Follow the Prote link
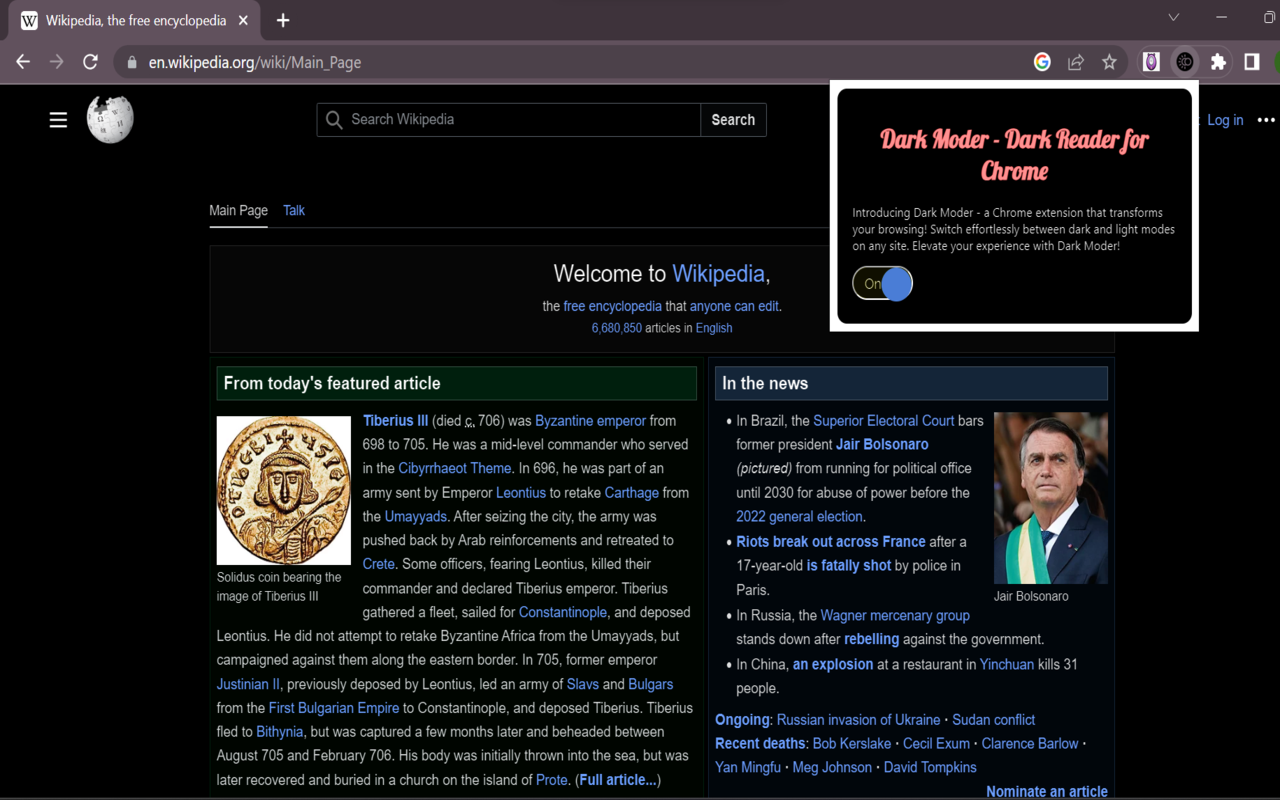This screenshot has height=800, width=1280. point(552,780)
